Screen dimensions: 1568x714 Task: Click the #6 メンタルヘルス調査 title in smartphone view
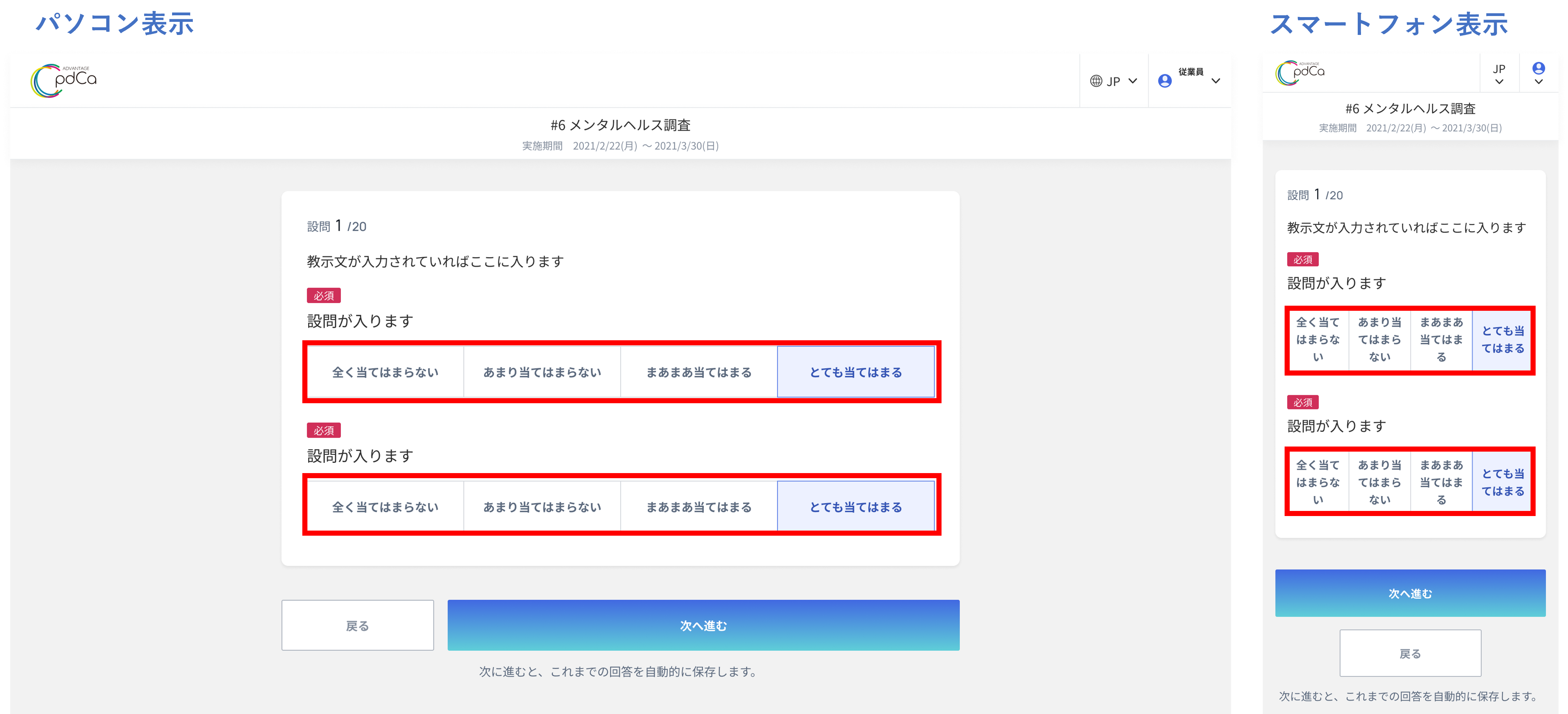[1410, 108]
